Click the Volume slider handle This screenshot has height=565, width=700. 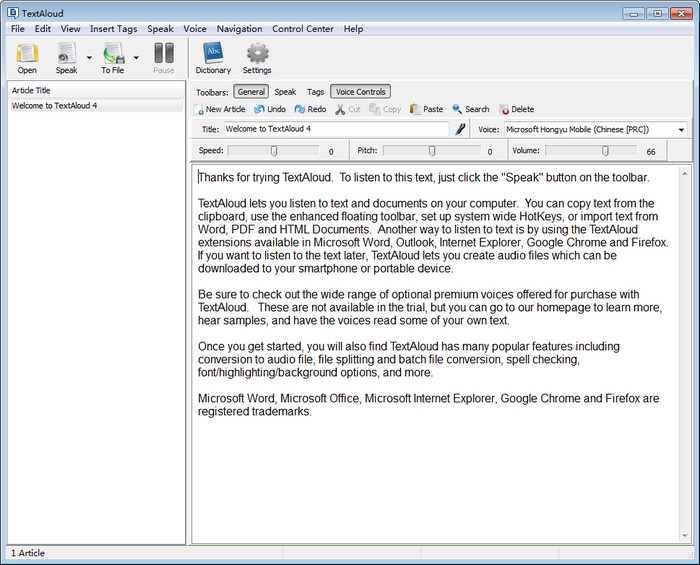[605, 151]
